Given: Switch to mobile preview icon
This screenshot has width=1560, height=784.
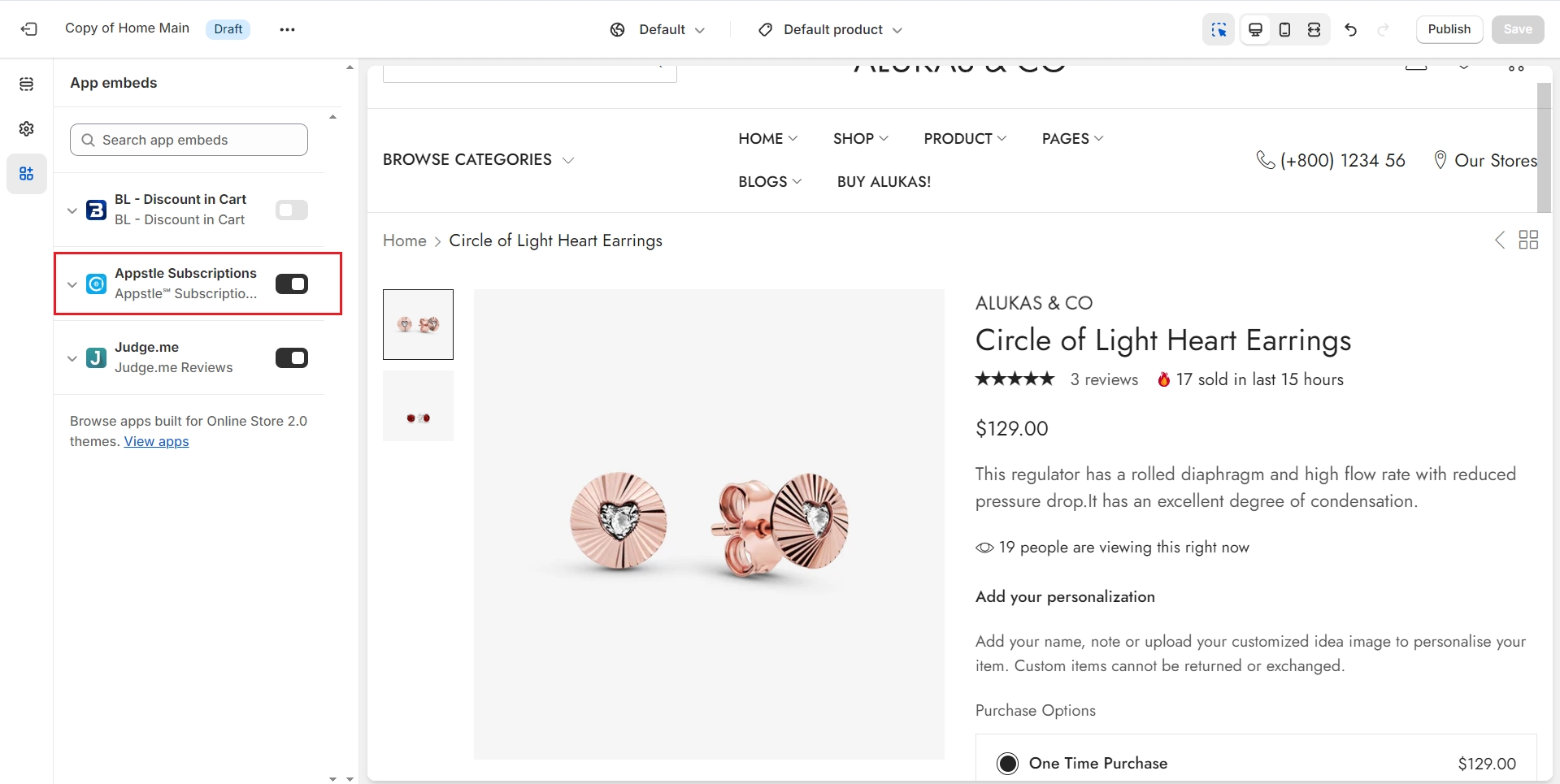Looking at the screenshot, I should coord(1284,29).
